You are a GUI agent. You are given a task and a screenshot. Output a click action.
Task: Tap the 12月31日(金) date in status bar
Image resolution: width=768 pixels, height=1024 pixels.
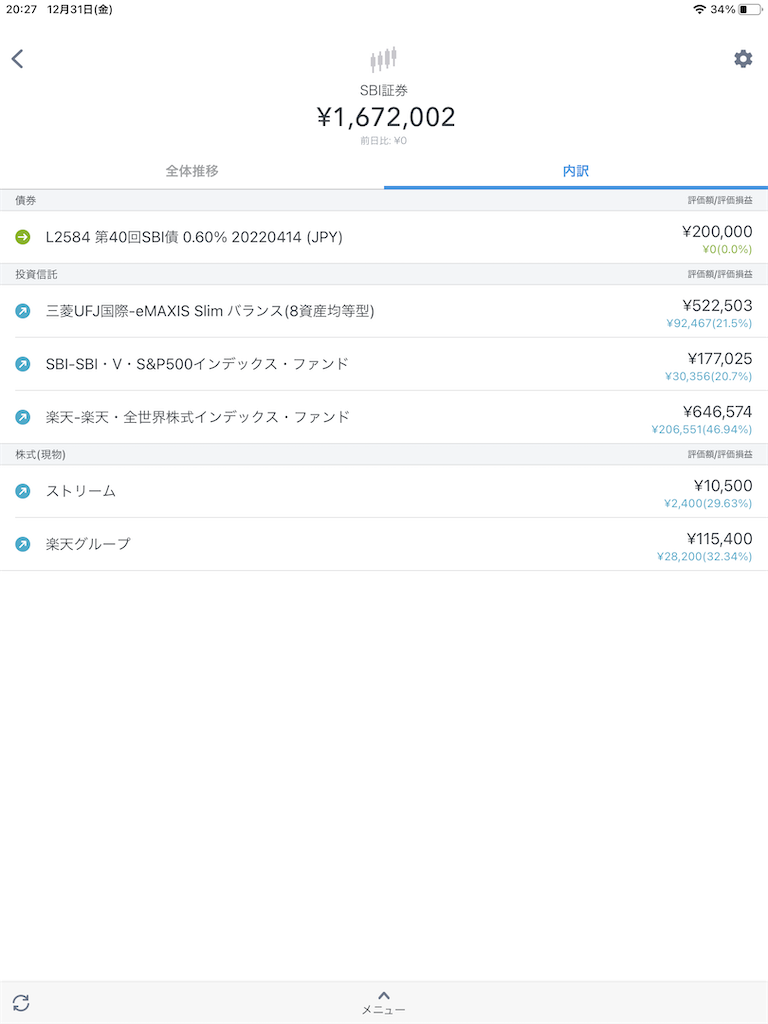(x=80, y=9)
